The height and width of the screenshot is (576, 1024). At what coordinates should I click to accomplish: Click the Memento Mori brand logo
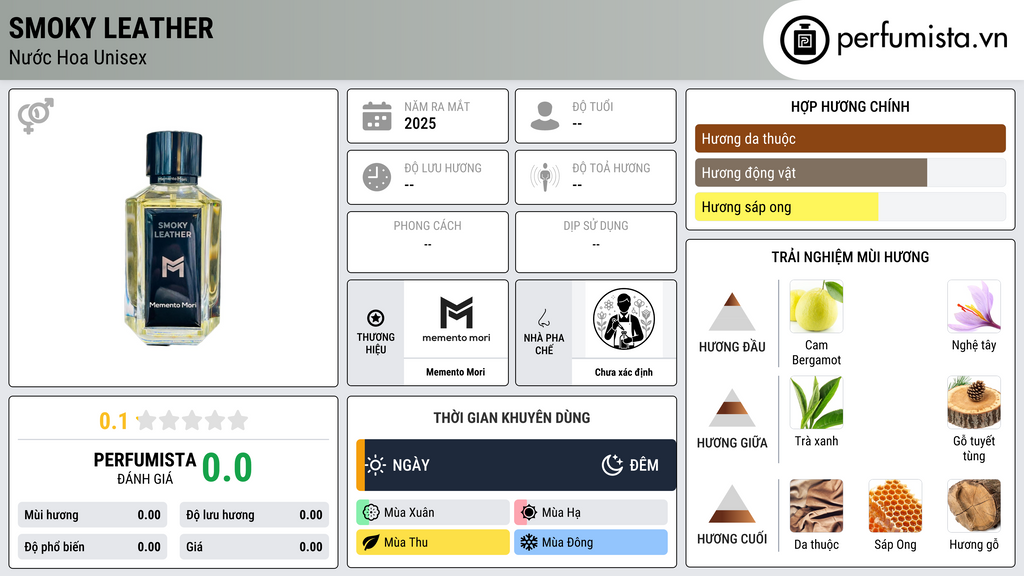click(x=456, y=319)
